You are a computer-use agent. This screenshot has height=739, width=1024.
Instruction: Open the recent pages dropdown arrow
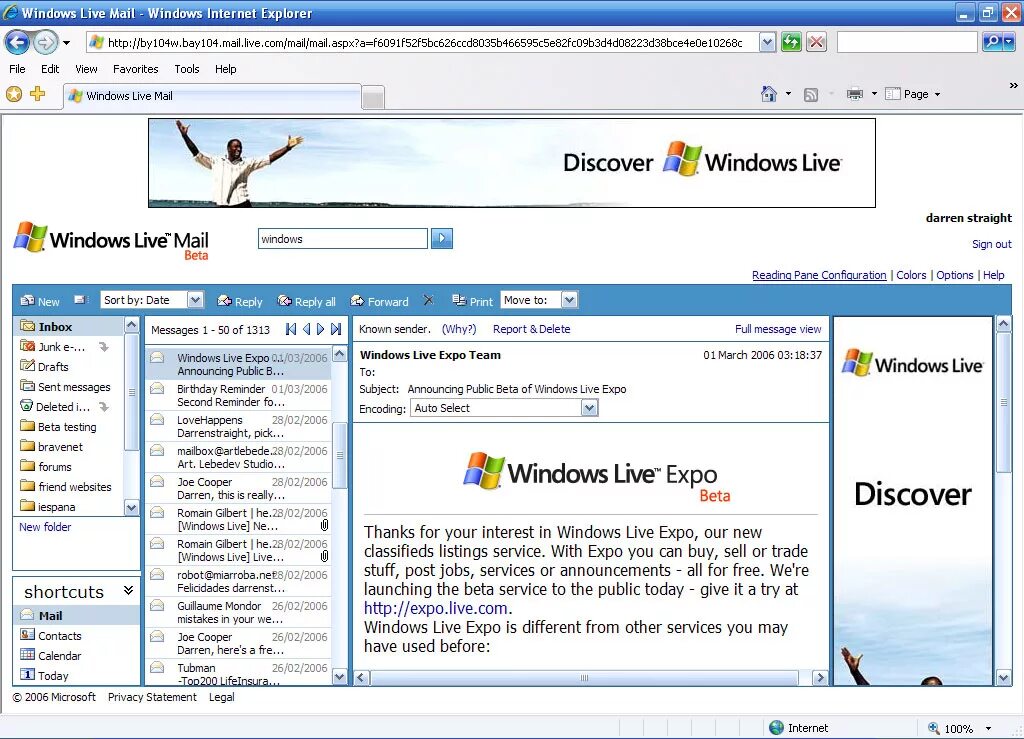66,43
